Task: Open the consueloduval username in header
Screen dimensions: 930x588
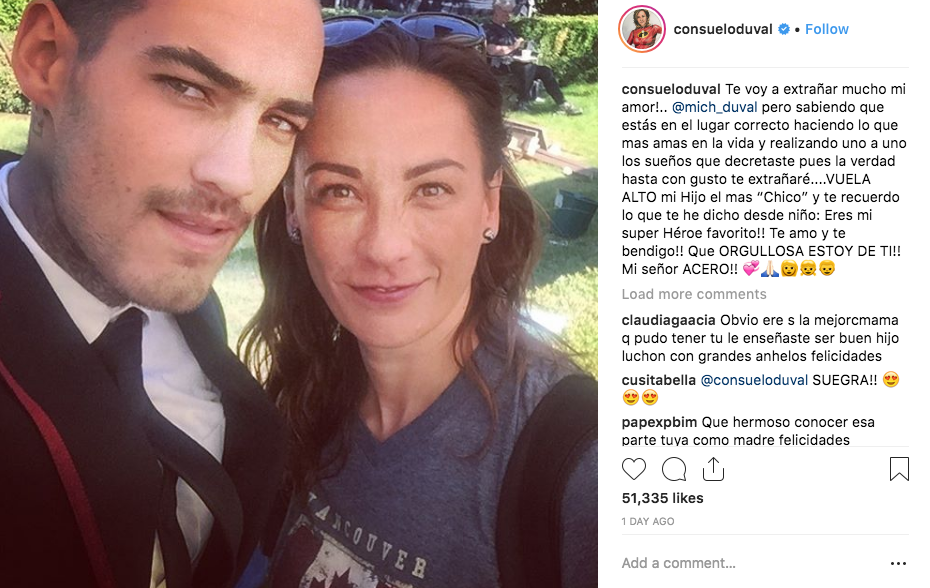Action: tap(723, 29)
